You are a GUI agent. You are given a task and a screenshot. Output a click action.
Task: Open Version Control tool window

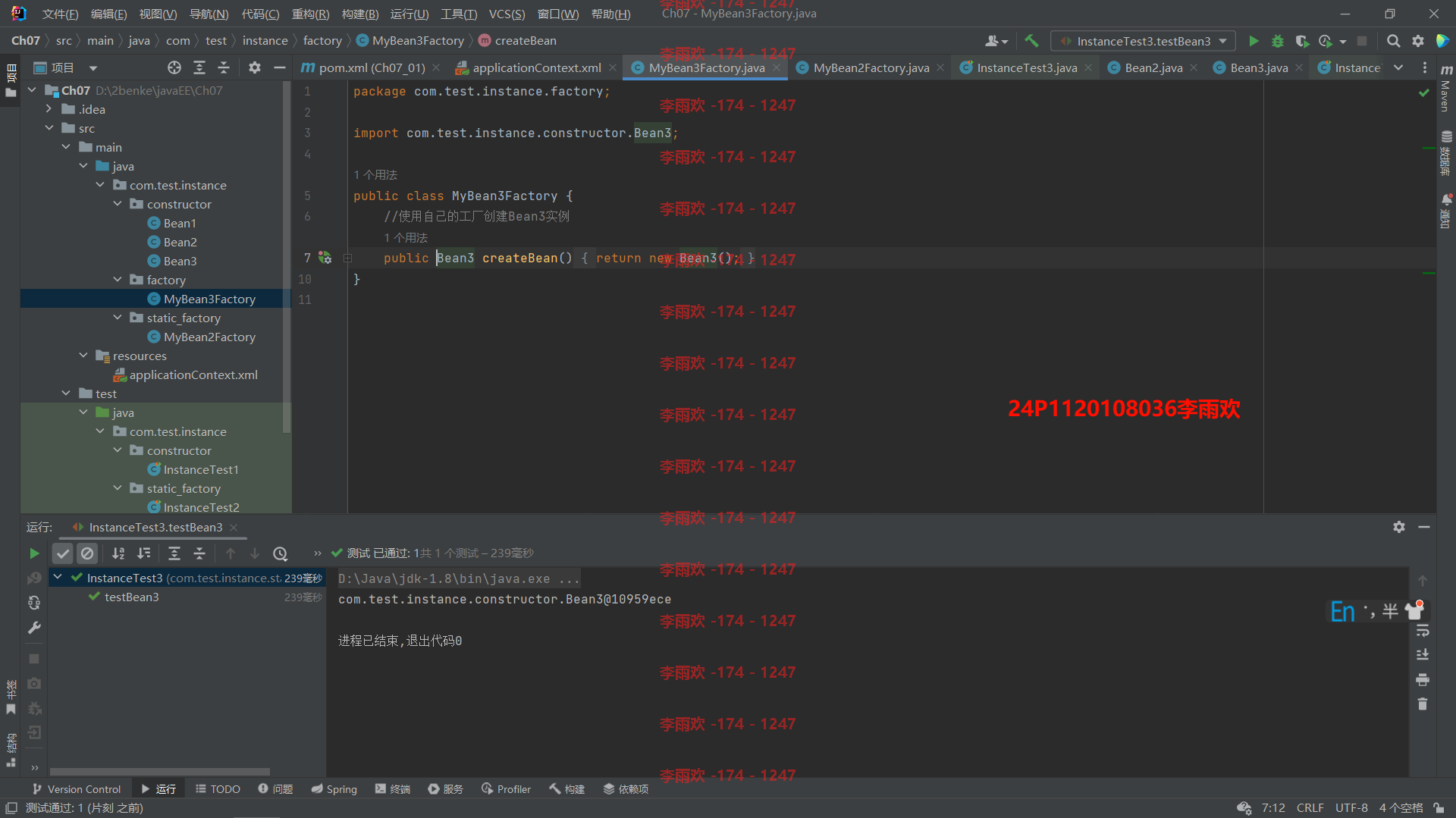click(77, 789)
